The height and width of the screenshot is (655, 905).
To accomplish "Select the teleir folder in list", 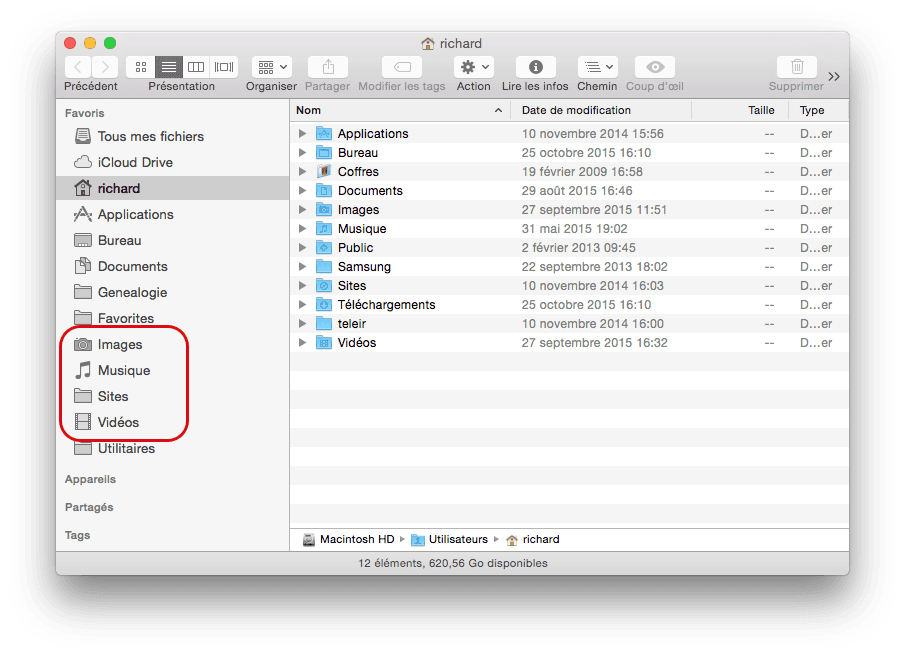I will point(569,324).
